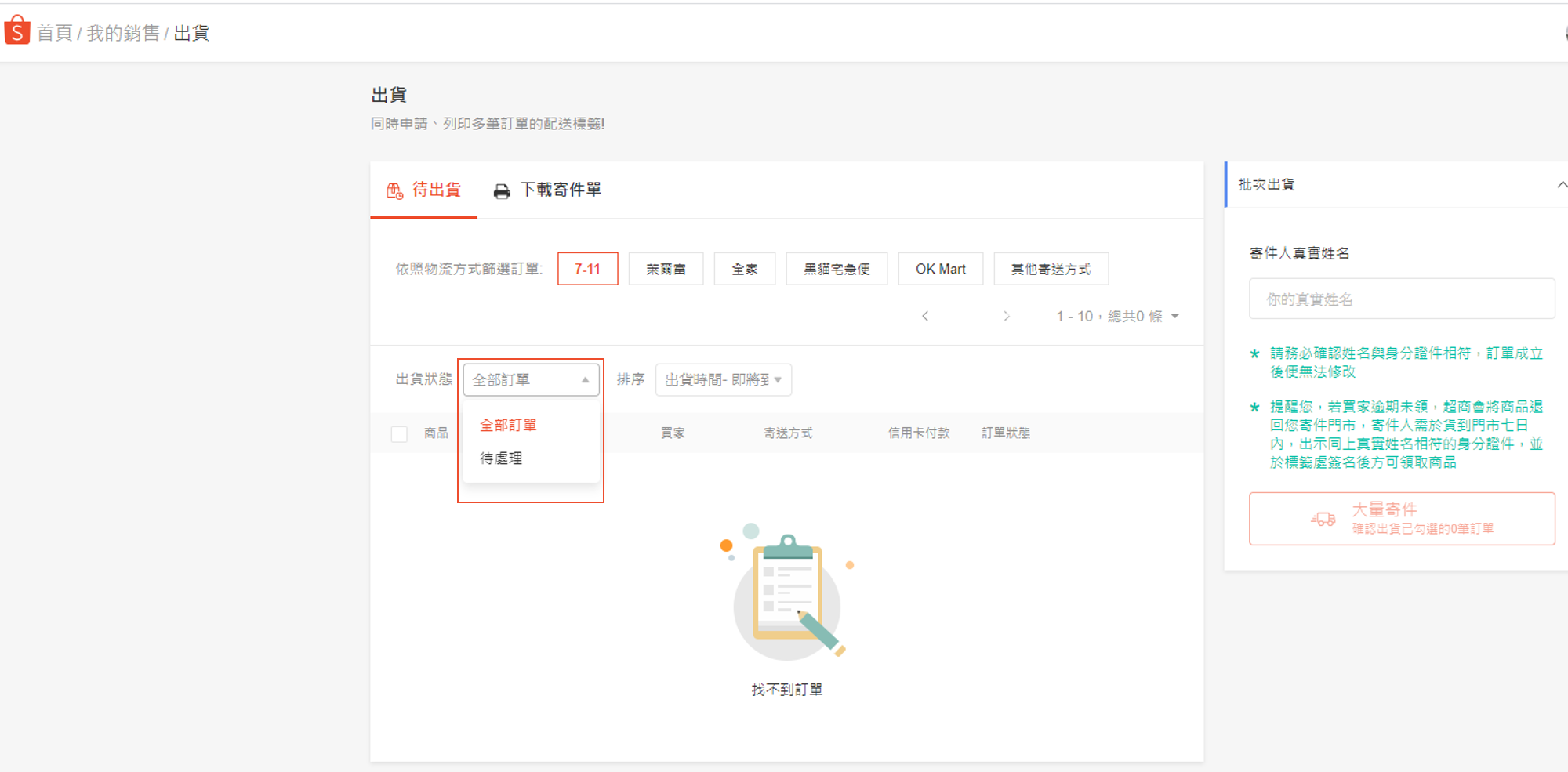Click the printer icon for 下載寄件單

tap(502, 191)
